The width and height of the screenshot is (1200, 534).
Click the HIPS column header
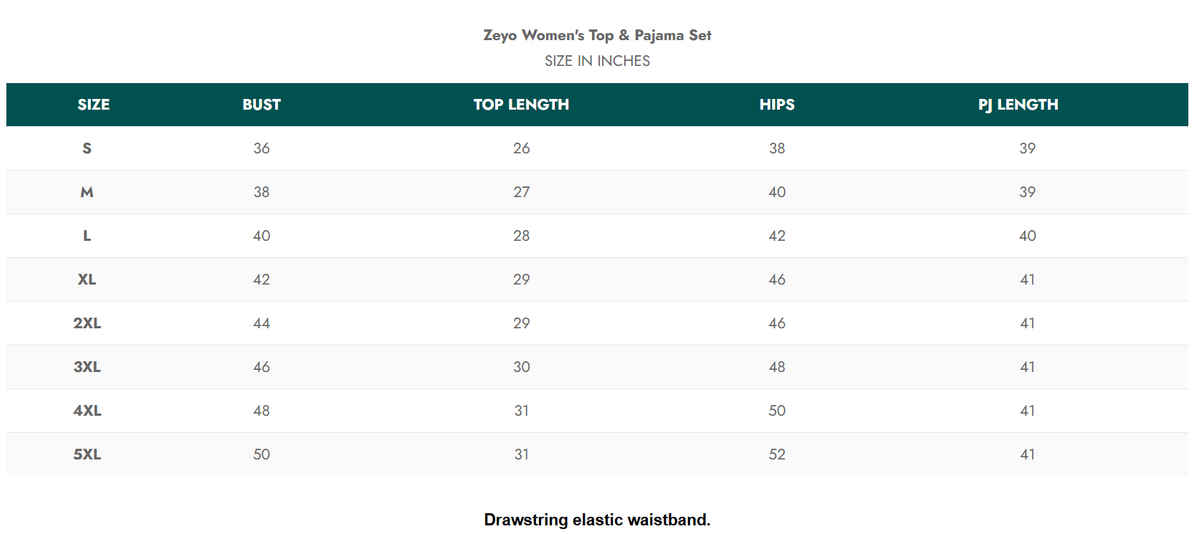coord(777,104)
